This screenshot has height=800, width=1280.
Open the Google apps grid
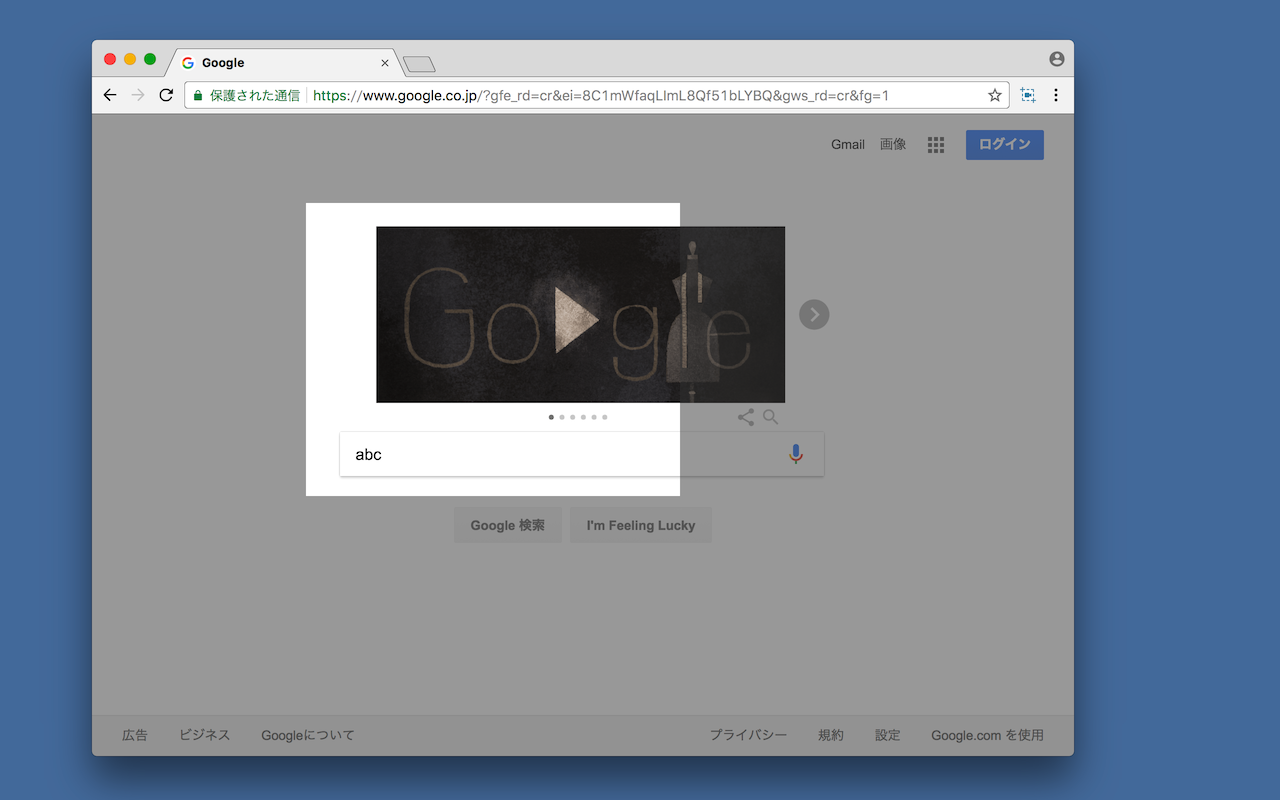point(936,145)
